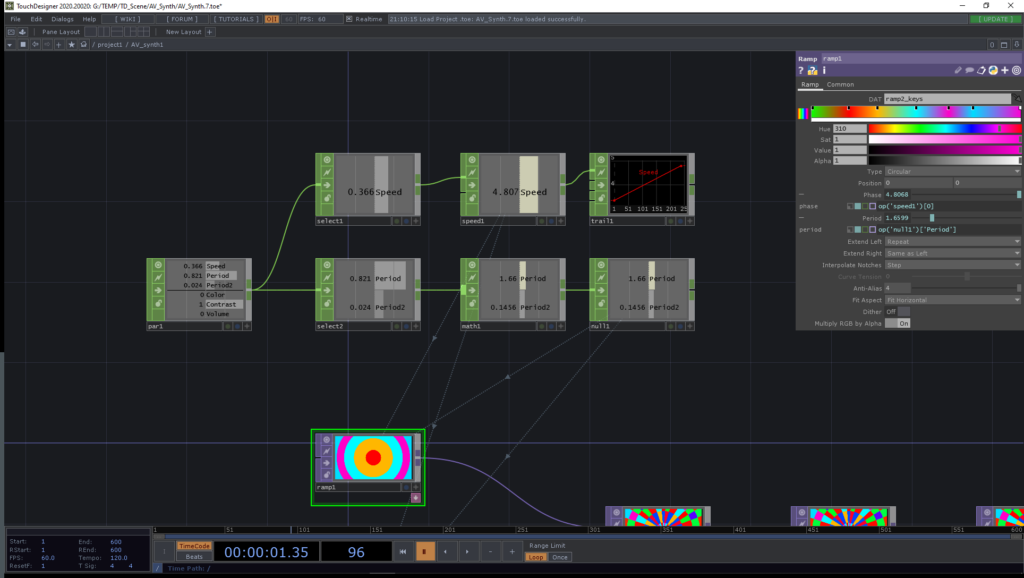Select the Once range limit button
This screenshot has width=1024, height=578.
(x=560, y=557)
